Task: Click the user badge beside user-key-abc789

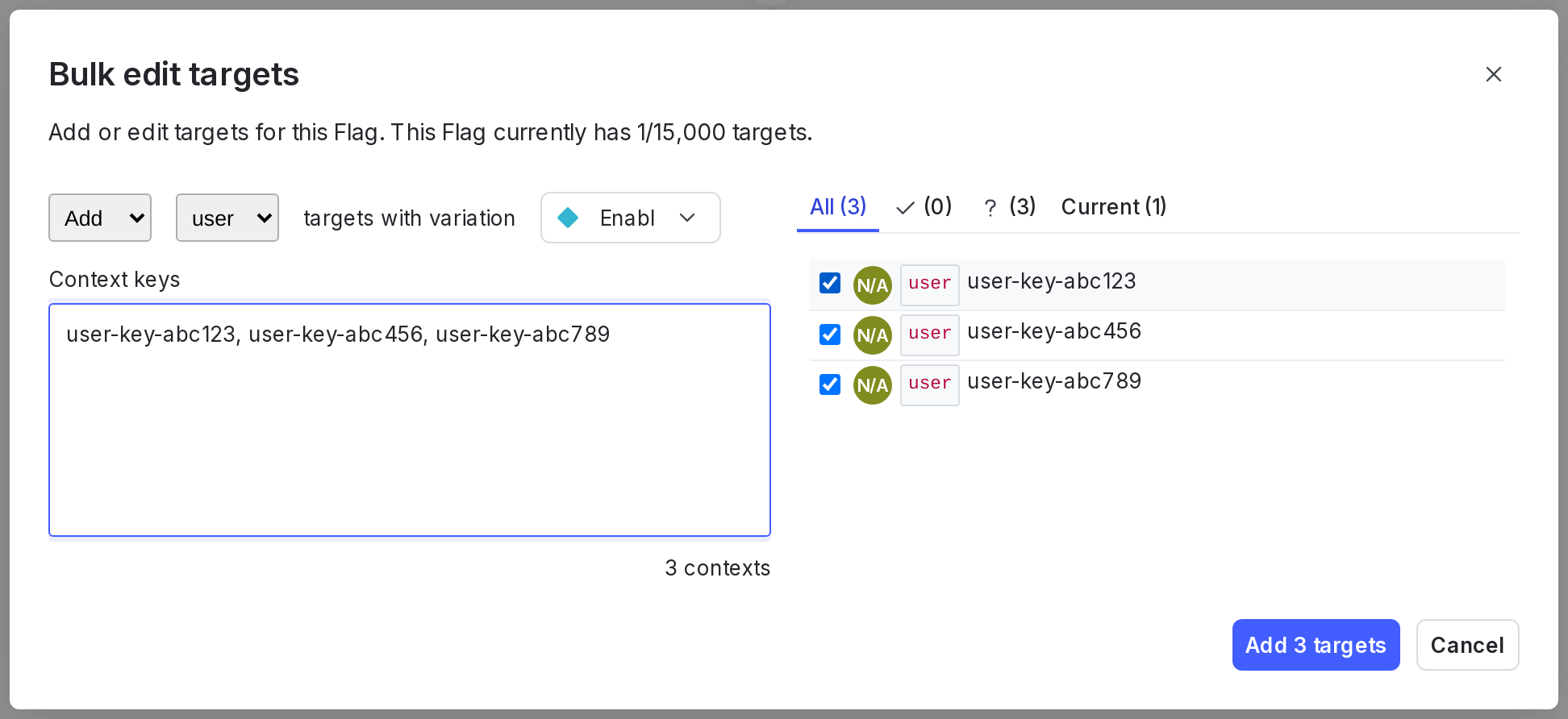Action: pyautogui.click(x=929, y=384)
